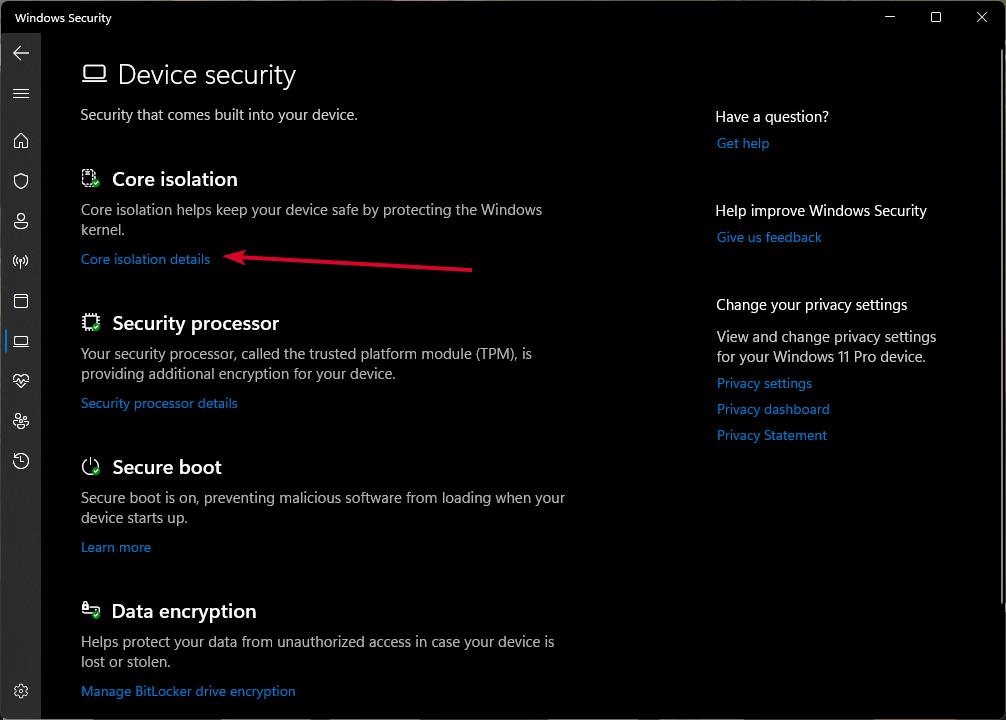Screen dimensions: 1006x720
Task: Click the Data encryption heading
Action: pos(184,612)
